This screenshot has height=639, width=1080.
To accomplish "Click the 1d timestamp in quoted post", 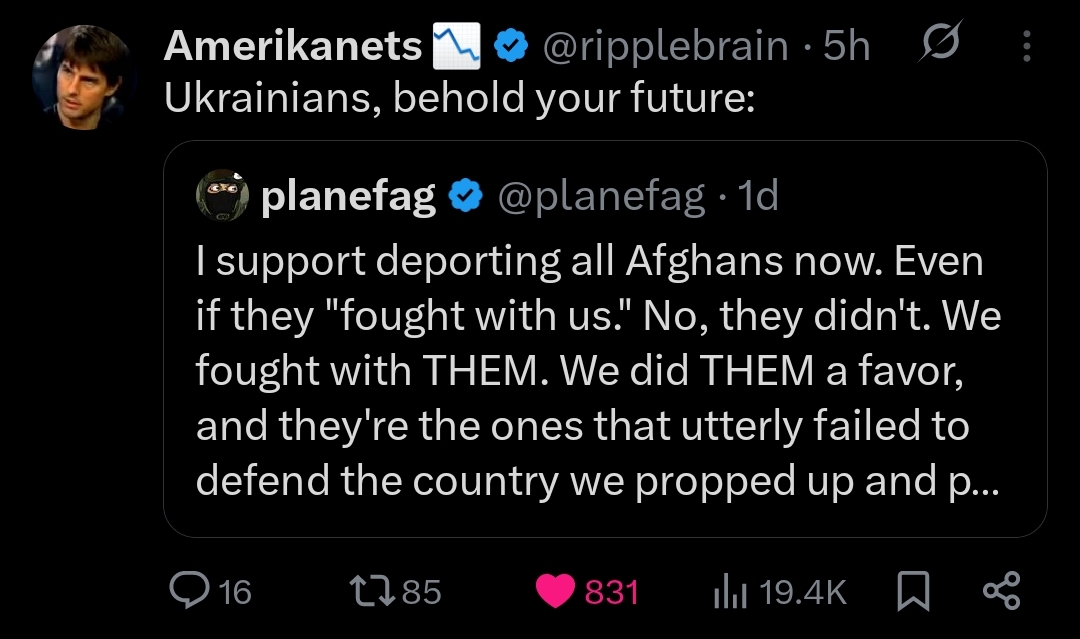I will pyautogui.click(x=756, y=197).
